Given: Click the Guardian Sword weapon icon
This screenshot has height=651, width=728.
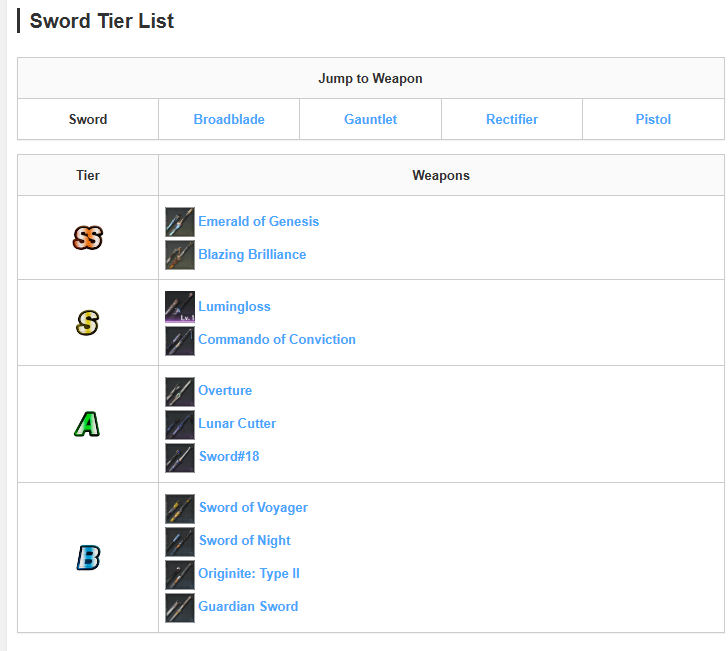Looking at the screenshot, I should coord(180,608).
